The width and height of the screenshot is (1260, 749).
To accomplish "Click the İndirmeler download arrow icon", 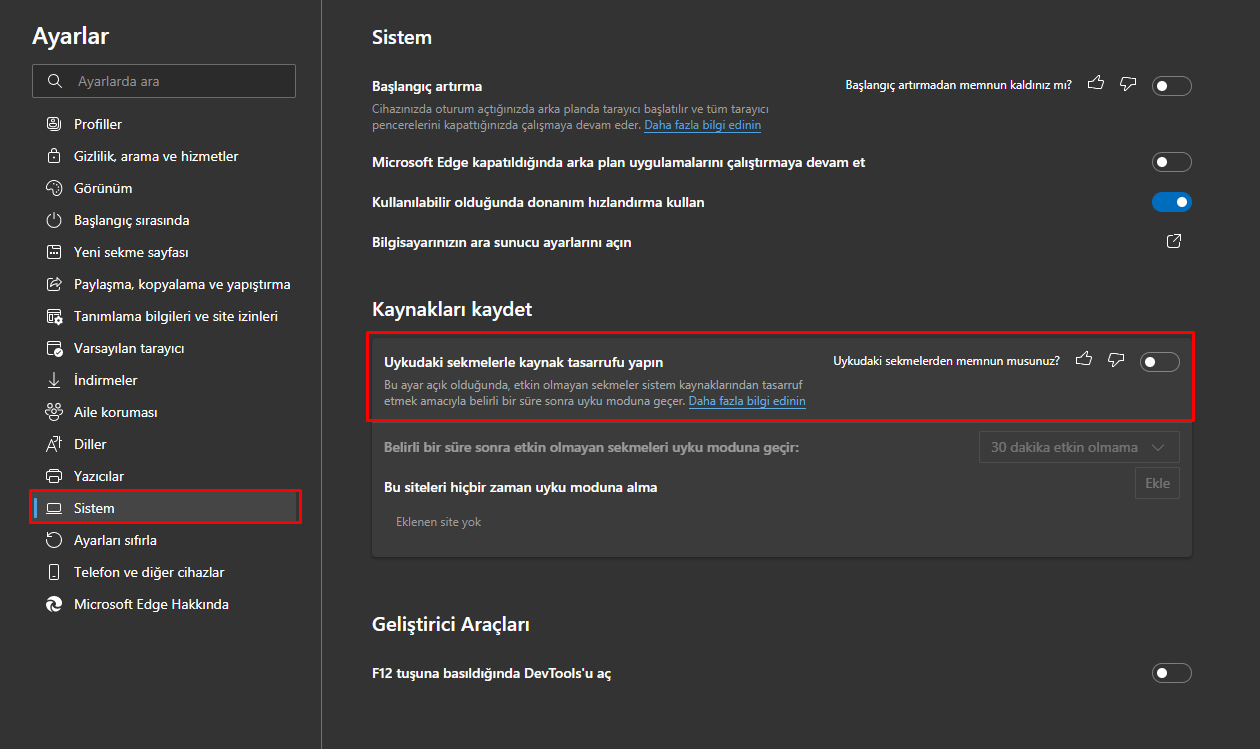I will tap(54, 380).
